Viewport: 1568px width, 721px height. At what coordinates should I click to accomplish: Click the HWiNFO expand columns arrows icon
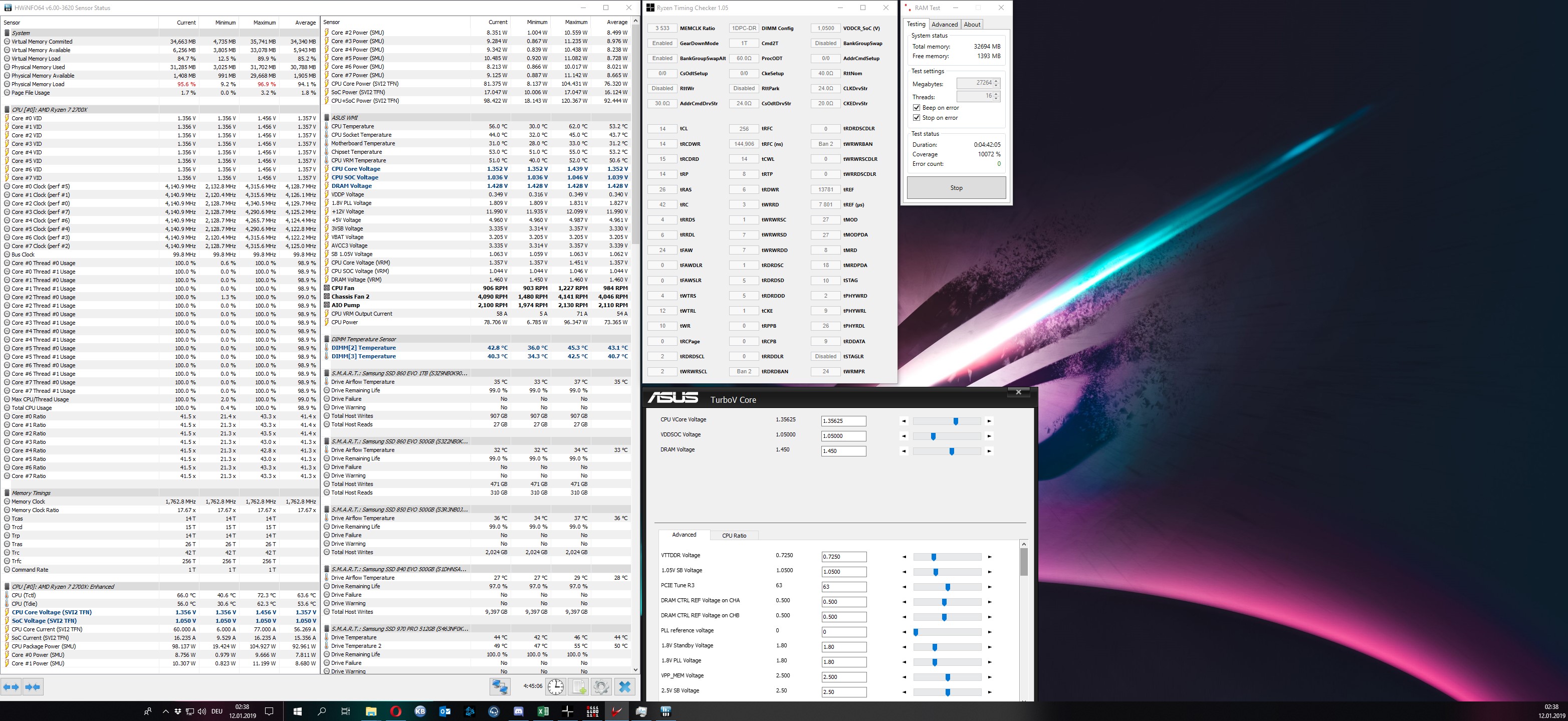pyautogui.click(x=12, y=687)
